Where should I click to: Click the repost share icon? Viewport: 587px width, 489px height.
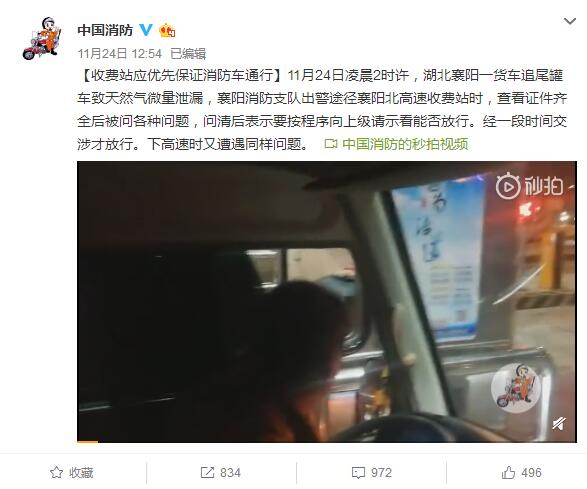click(207, 473)
